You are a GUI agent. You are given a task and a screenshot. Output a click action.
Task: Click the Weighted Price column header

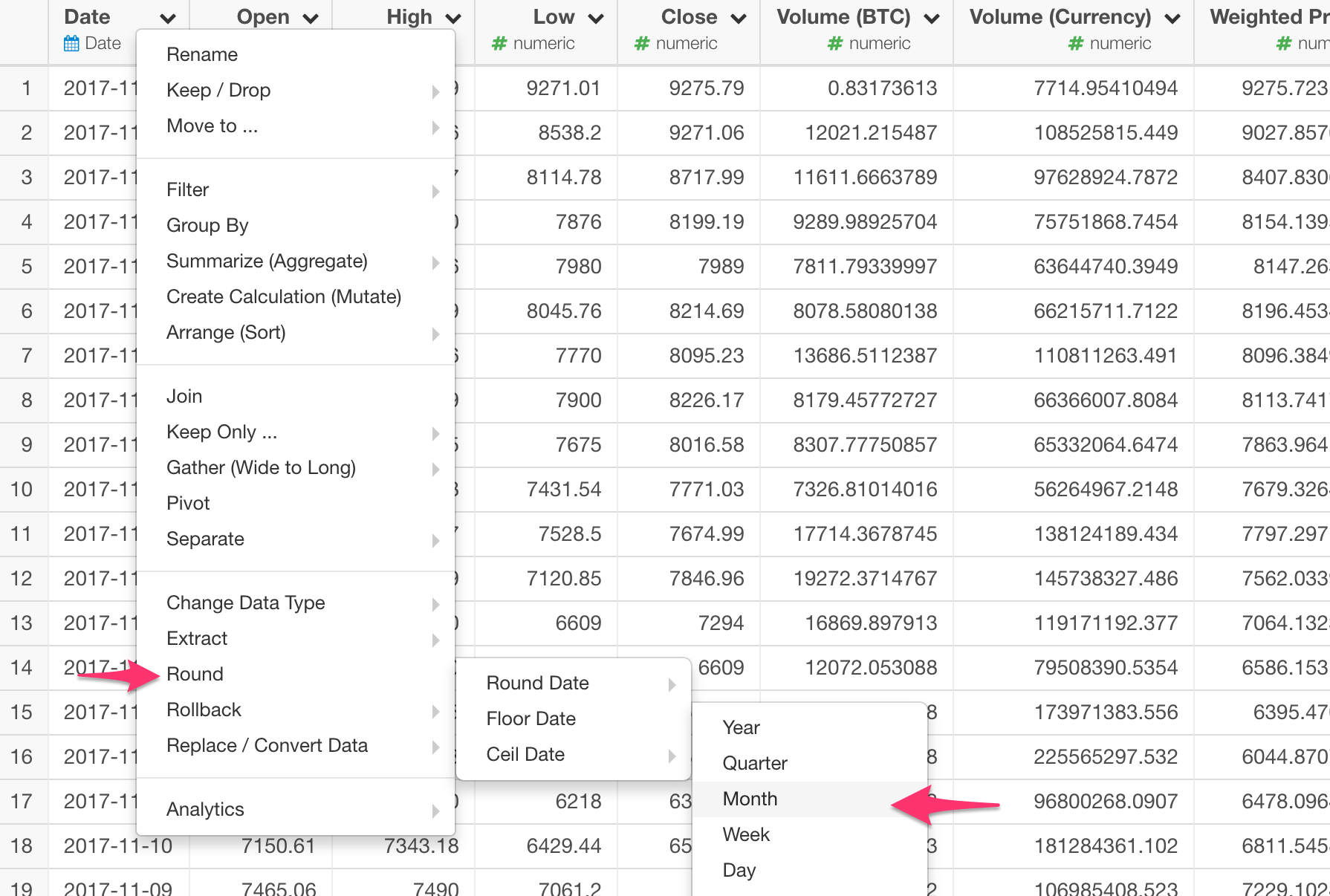tap(1269, 17)
